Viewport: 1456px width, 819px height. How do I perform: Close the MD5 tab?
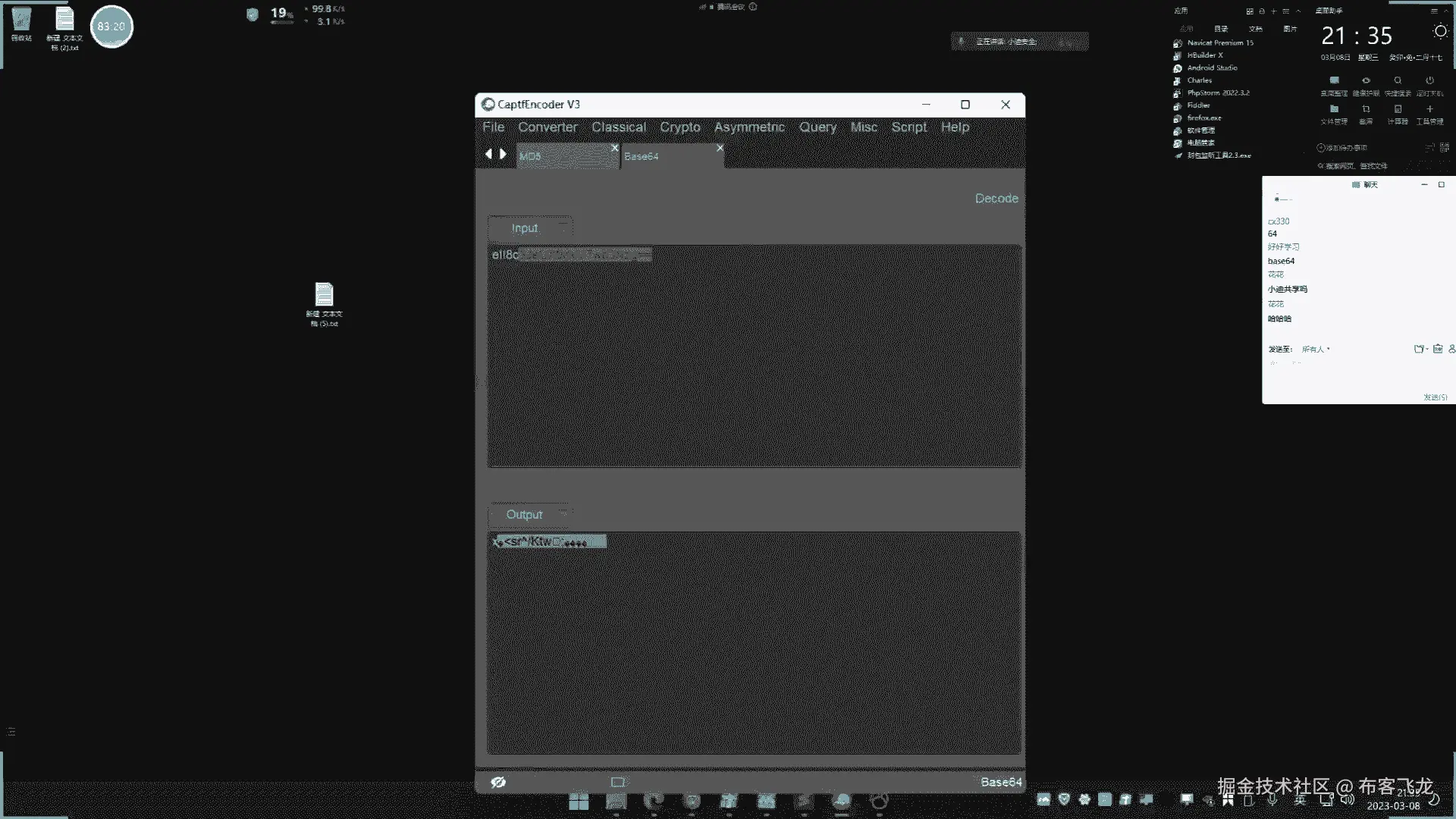point(615,148)
